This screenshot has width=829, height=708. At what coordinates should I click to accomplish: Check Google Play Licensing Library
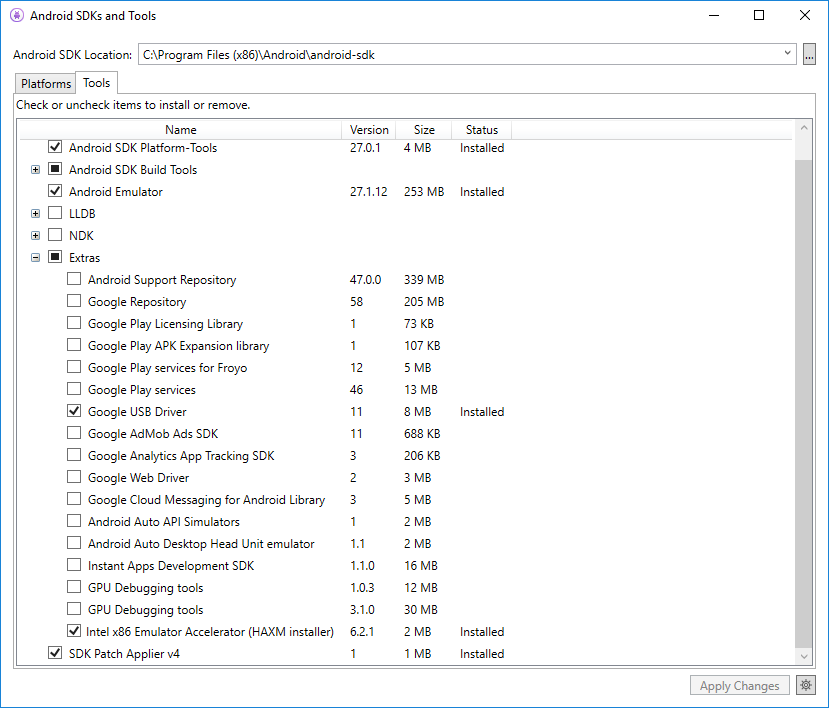tap(74, 323)
